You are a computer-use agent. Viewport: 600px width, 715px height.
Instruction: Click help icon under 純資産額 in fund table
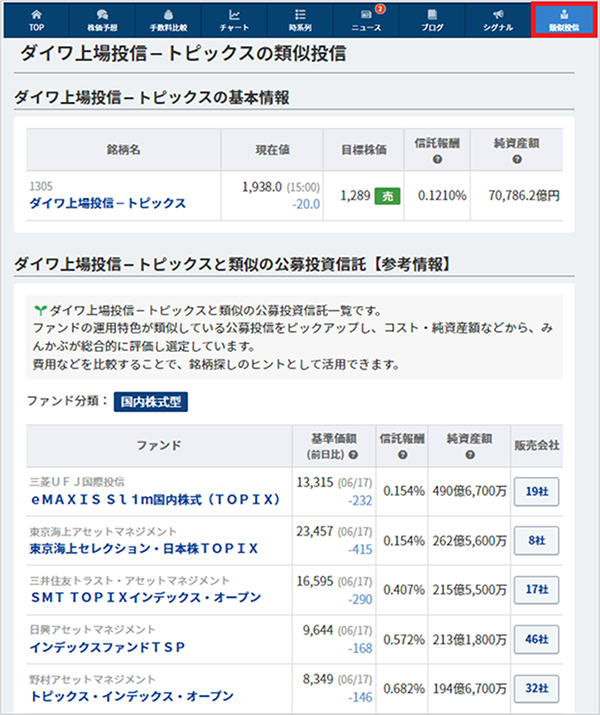pos(470,455)
